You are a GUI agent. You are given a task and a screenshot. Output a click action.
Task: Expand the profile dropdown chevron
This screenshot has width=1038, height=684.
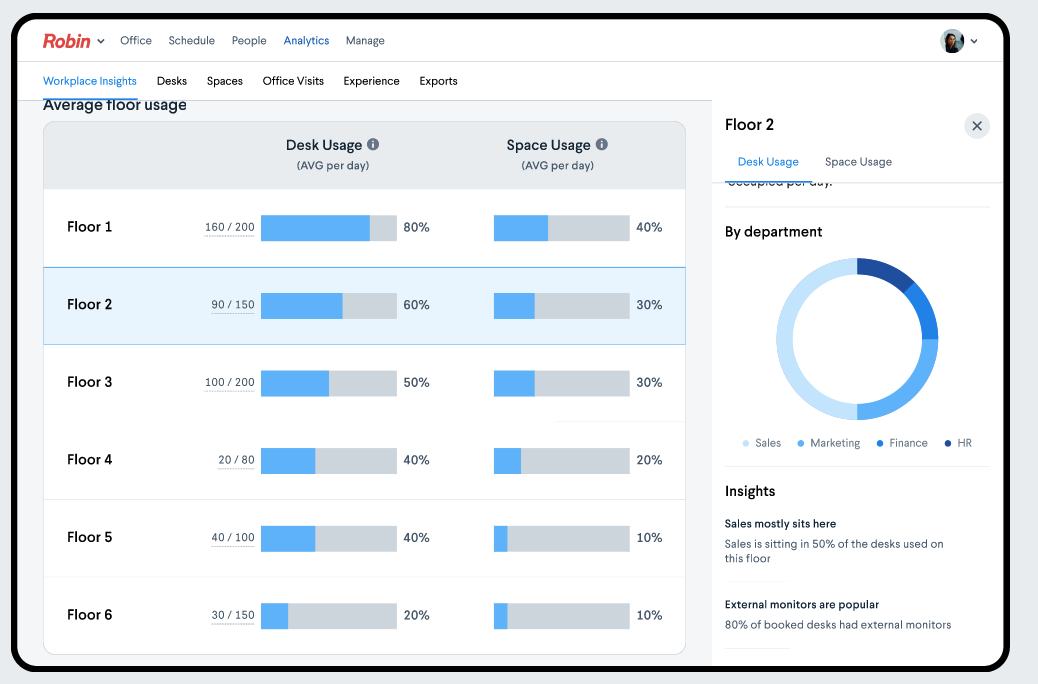click(x=974, y=41)
